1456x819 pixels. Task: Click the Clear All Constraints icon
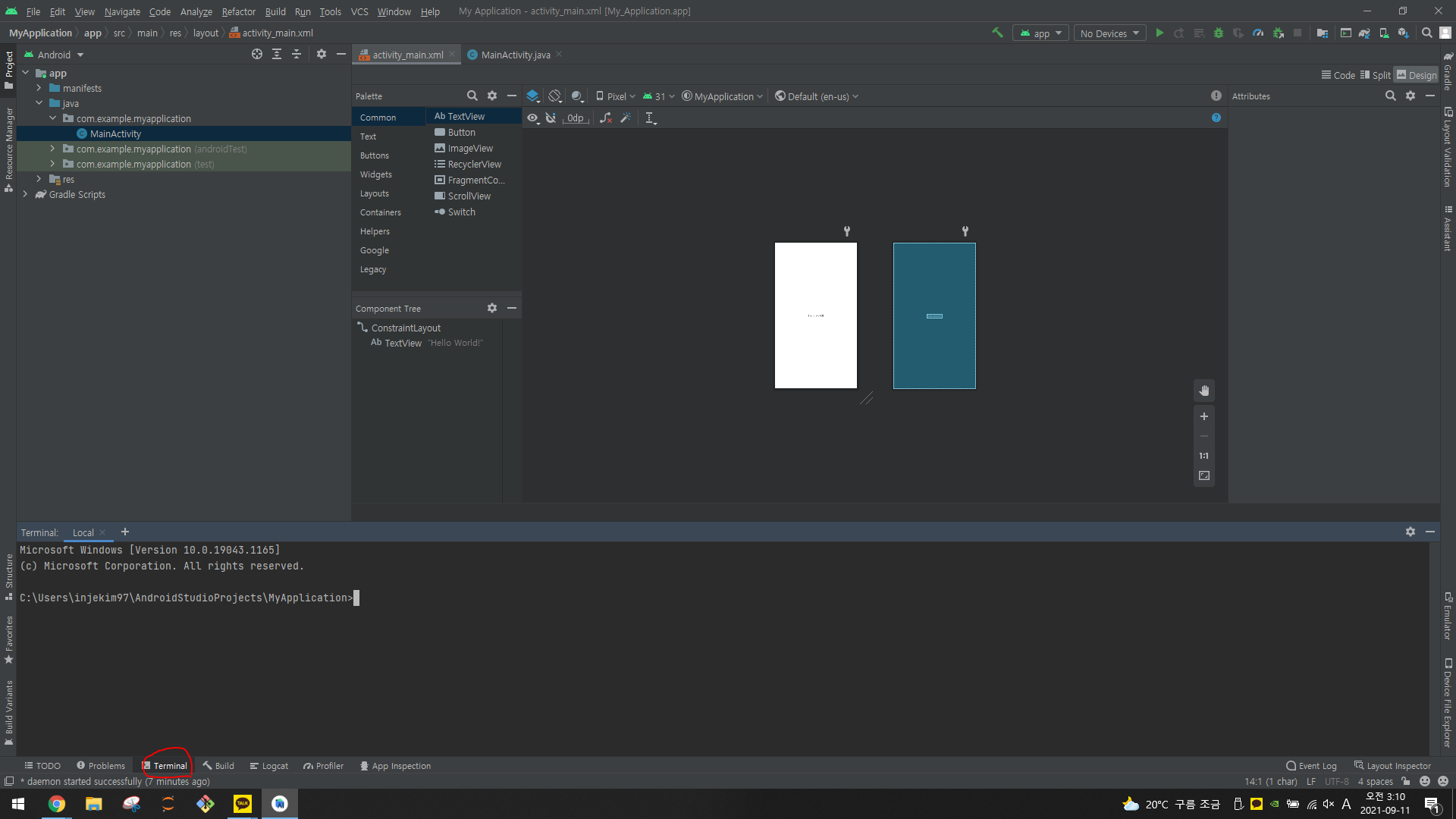coord(605,118)
